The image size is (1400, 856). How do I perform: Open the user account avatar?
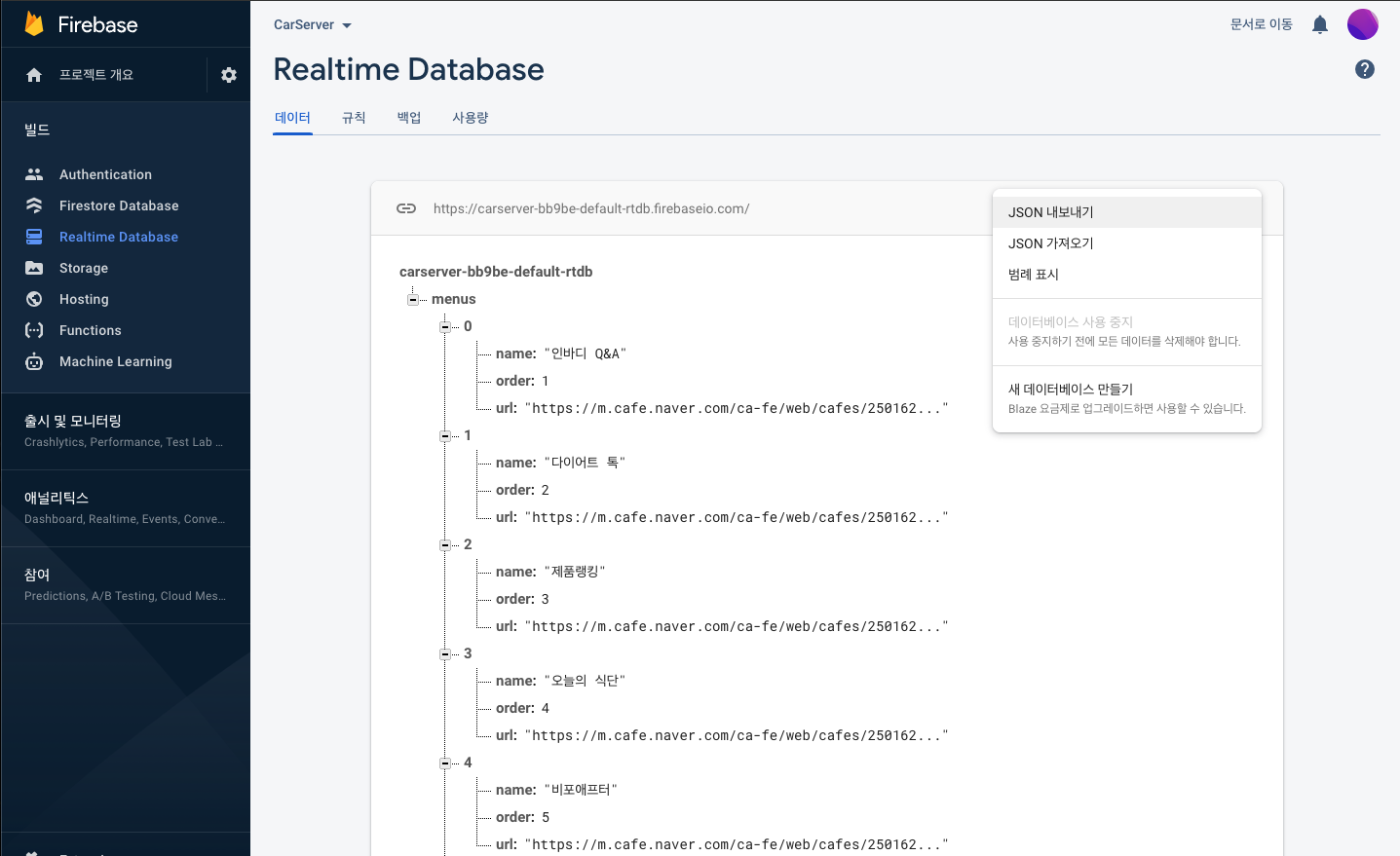coord(1362,24)
